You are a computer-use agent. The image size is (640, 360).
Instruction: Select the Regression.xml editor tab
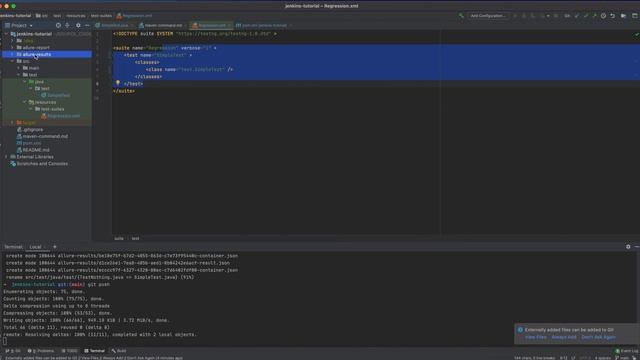pos(211,25)
